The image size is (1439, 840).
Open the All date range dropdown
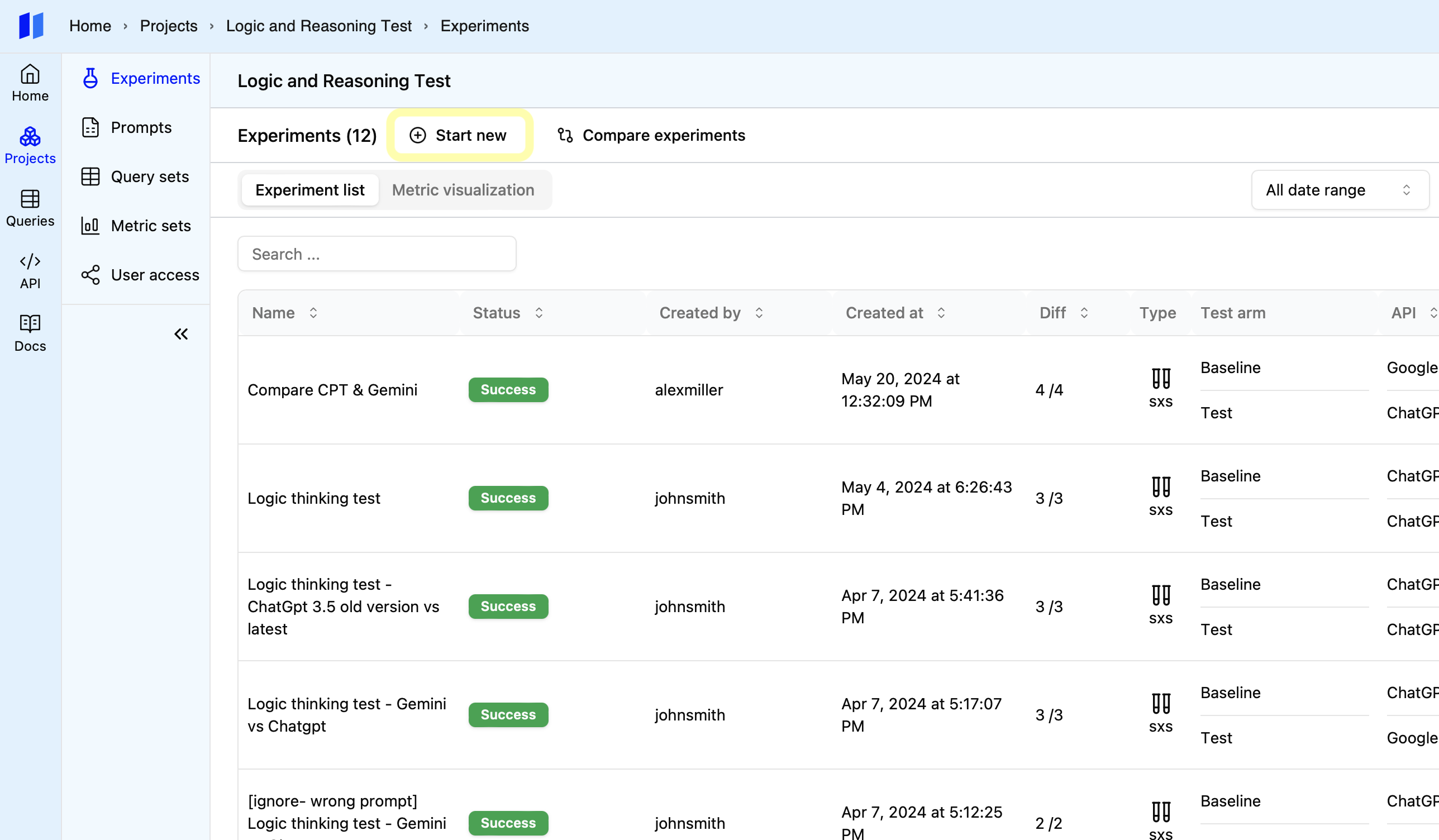tap(1339, 190)
